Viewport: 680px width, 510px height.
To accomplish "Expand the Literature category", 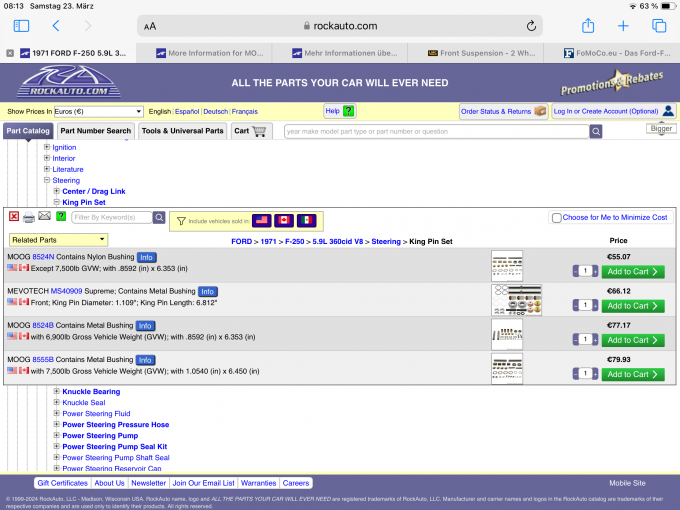I will coord(47,169).
